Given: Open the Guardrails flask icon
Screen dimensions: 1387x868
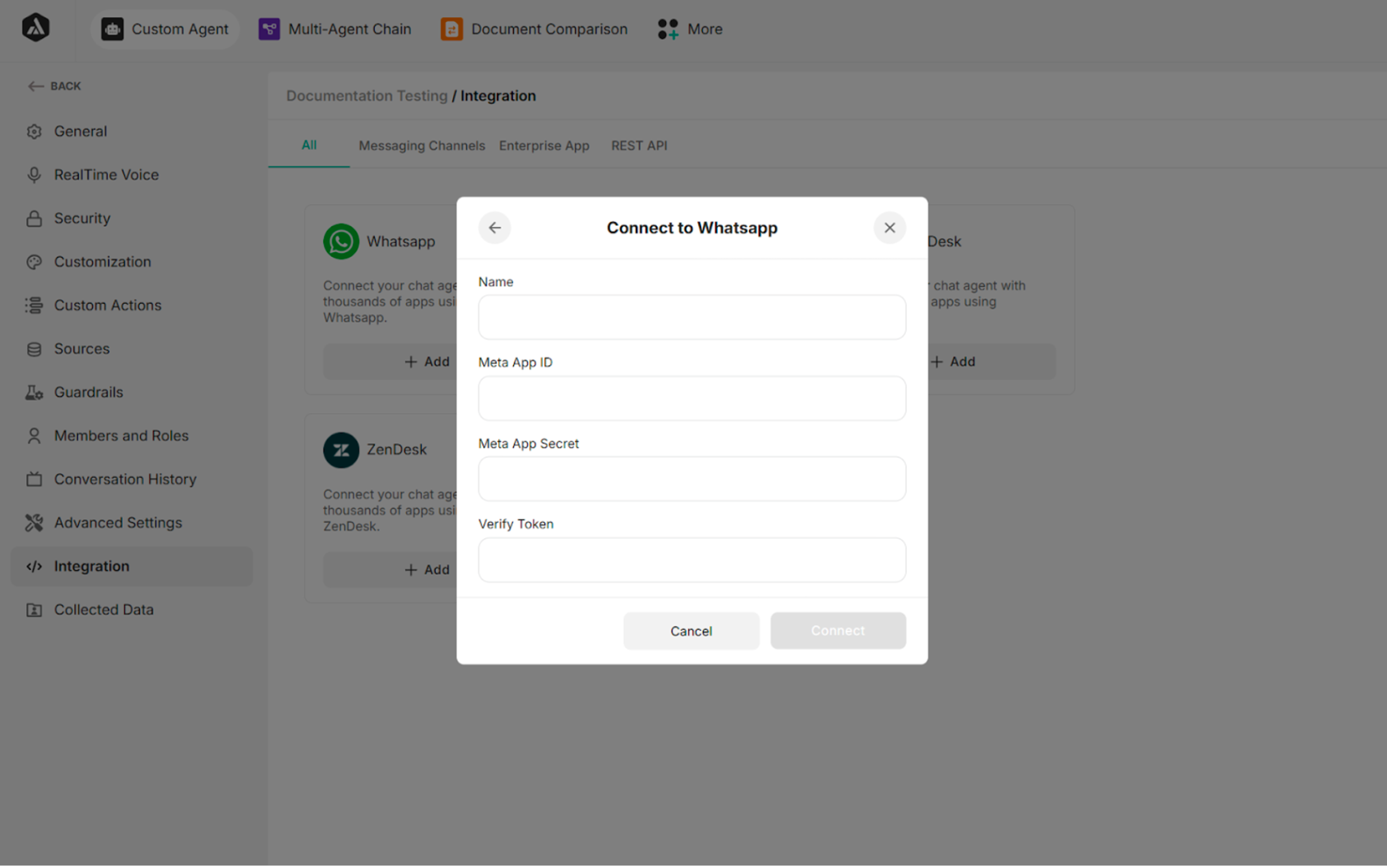Looking at the screenshot, I should tap(34, 392).
